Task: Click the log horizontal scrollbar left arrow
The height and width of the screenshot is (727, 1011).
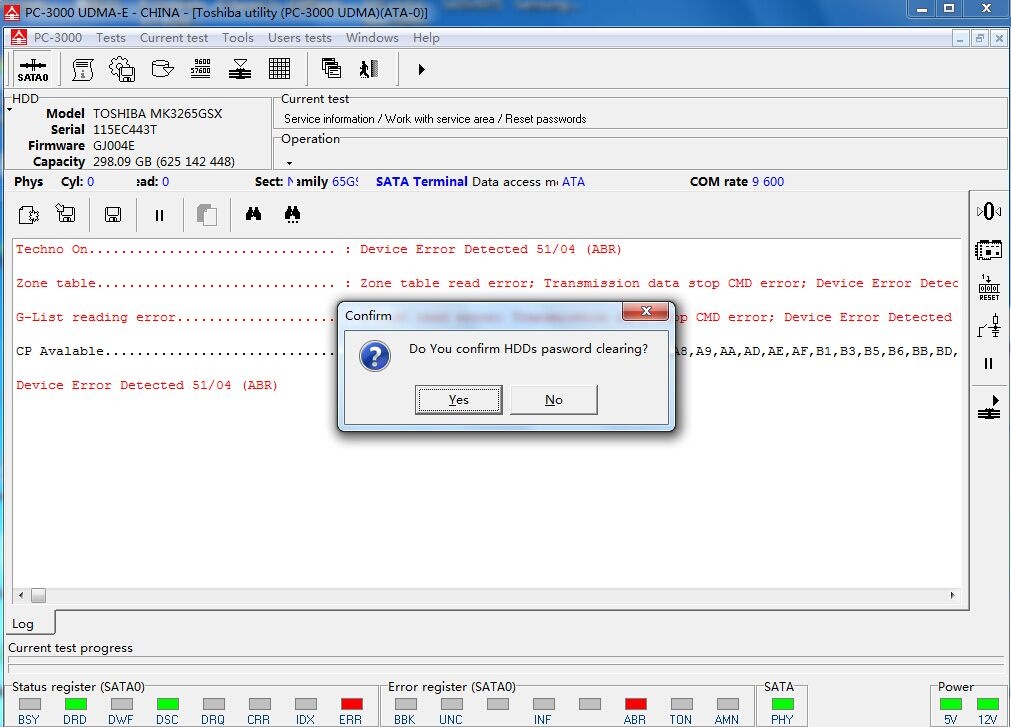Action: tap(21, 595)
